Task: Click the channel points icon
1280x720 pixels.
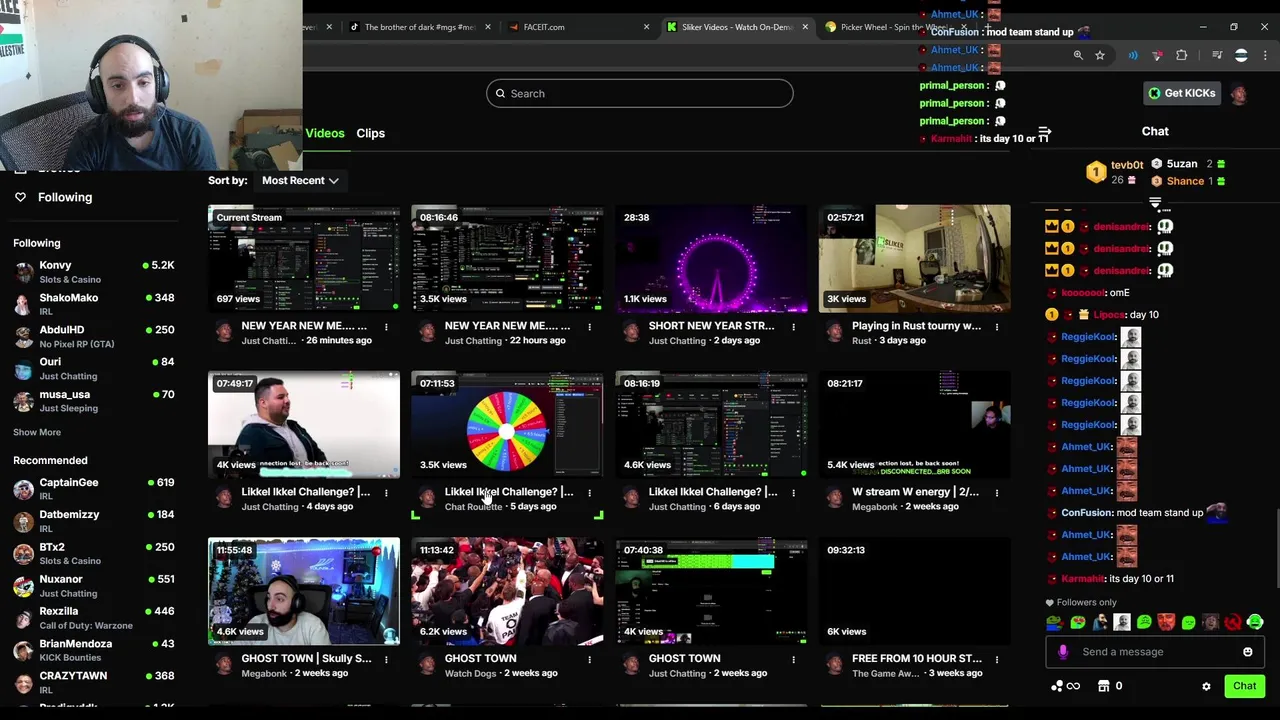Action: coord(1065,686)
